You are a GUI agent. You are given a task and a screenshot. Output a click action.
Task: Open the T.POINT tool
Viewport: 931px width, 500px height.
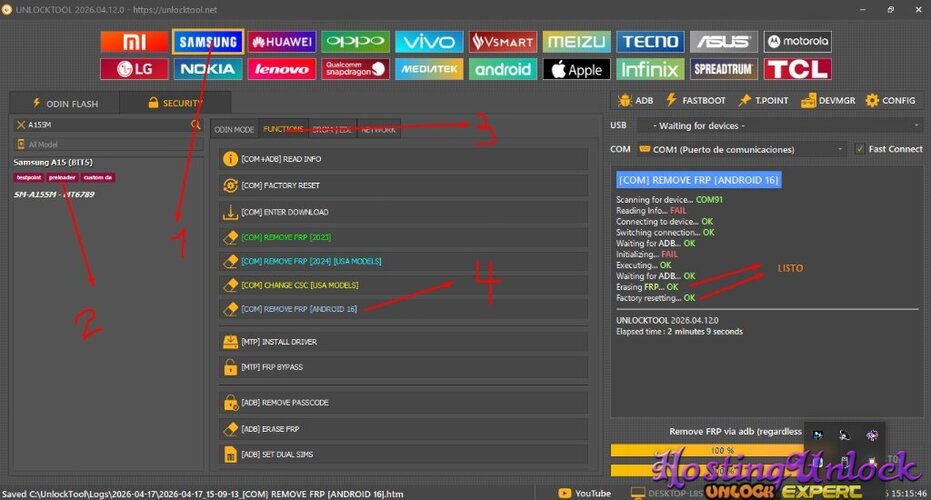pyautogui.click(x=763, y=100)
